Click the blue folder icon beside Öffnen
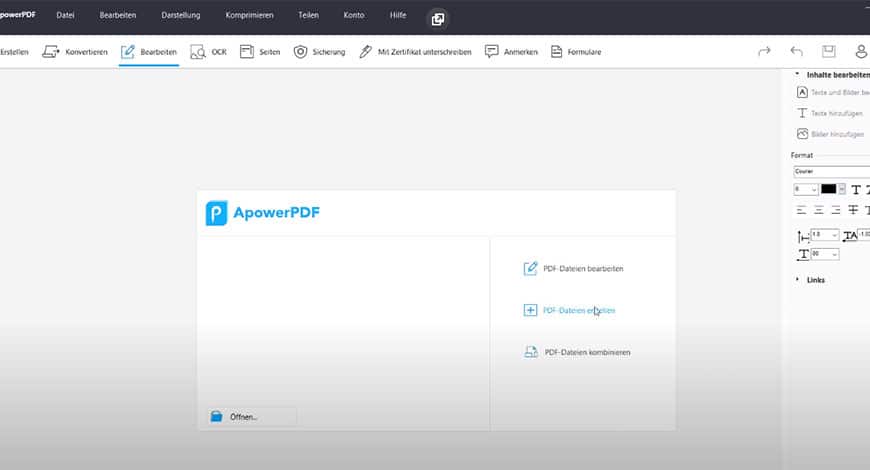Viewport: 870px width, 470px height. 216,416
